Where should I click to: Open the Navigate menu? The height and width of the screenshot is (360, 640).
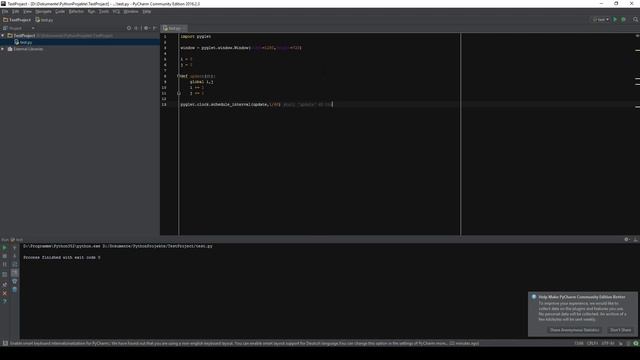pos(43,11)
